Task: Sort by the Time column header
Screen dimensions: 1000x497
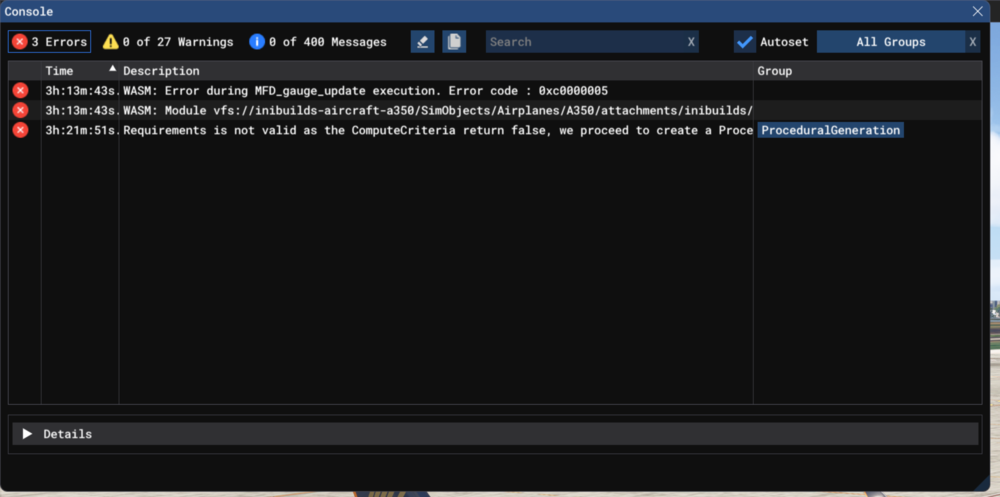Action: tap(60, 71)
